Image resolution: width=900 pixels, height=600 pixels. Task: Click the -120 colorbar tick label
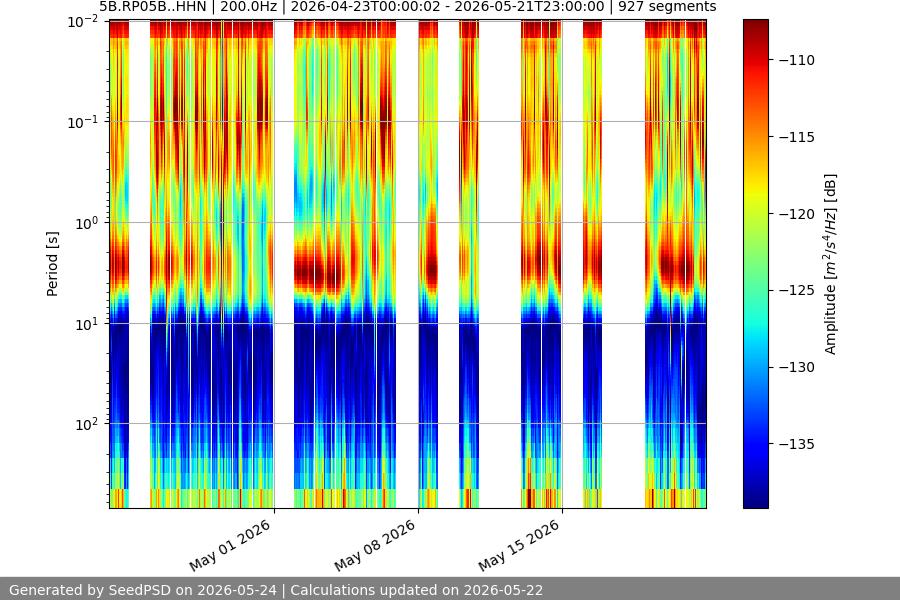point(797,214)
